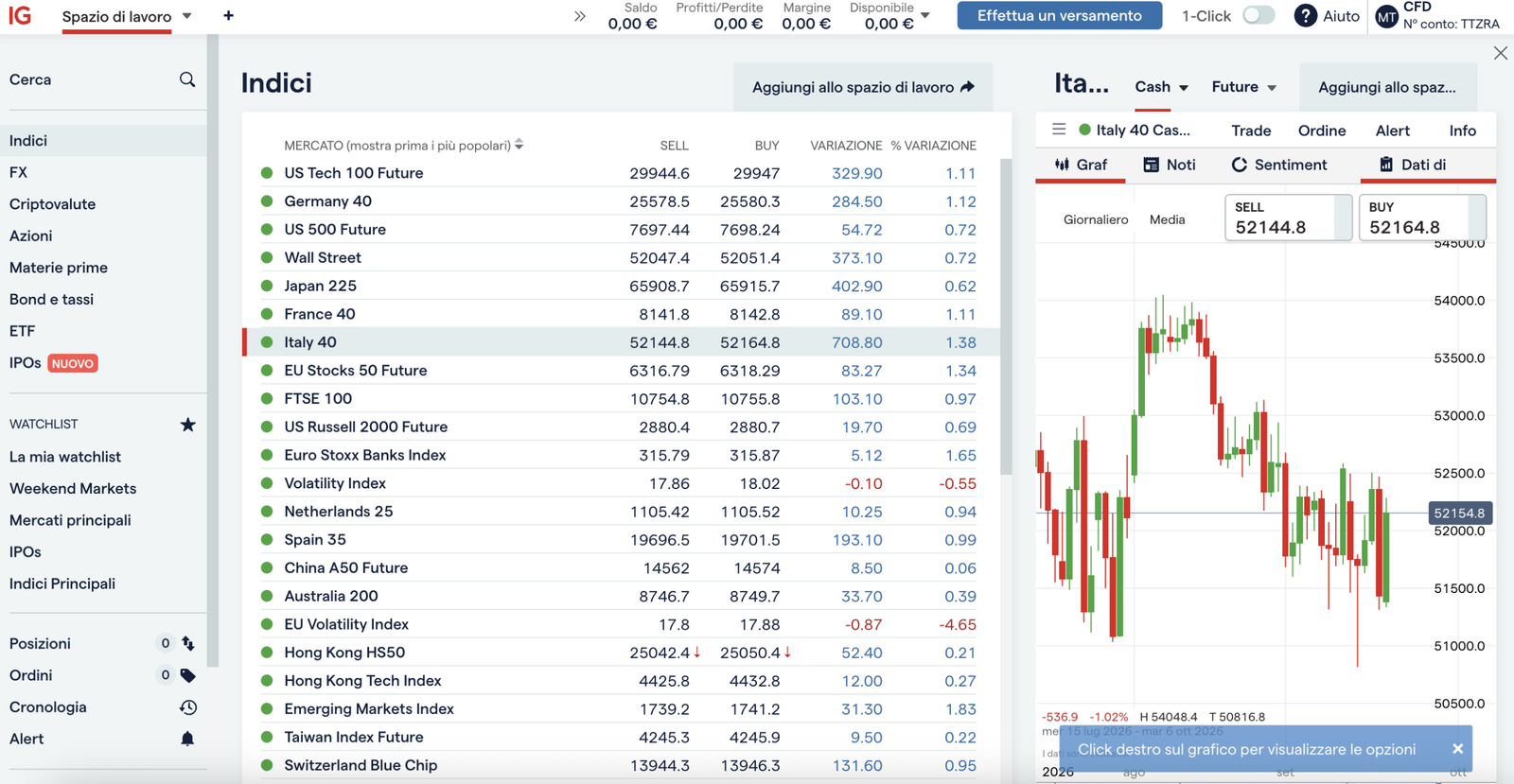Close the right-click chart hint banner

tap(1457, 749)
